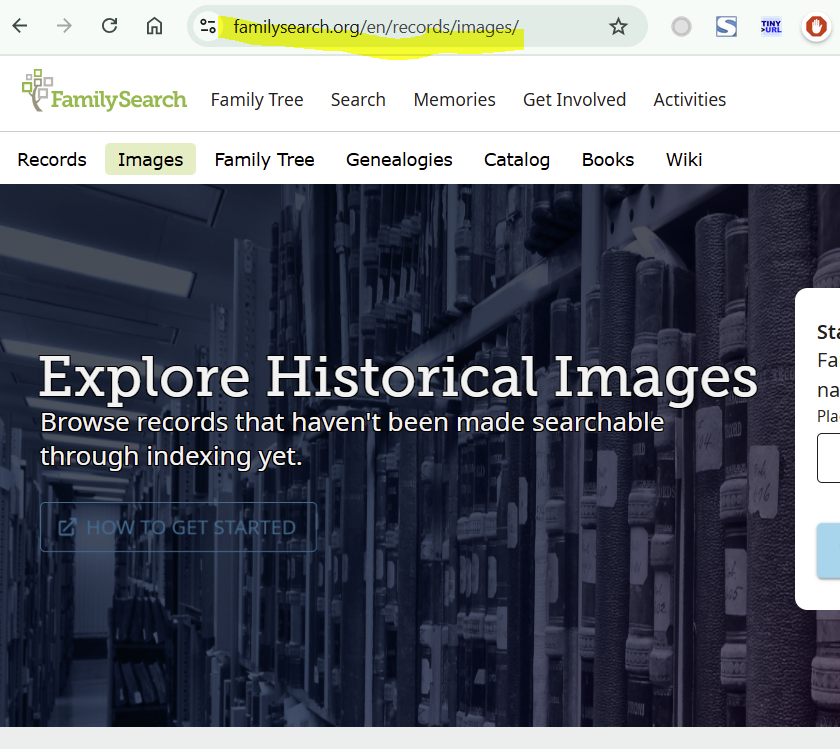Click the FamilySearch logo
Screen dimensions: 840x749
pos(104,91)
